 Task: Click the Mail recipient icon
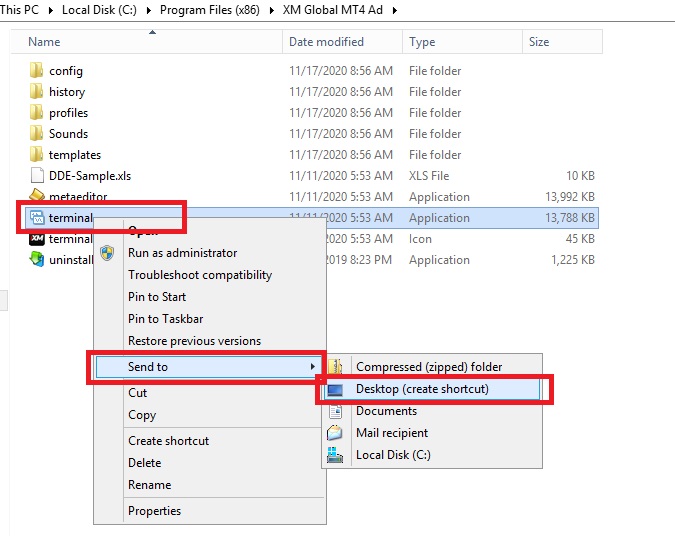coord(336,433)
